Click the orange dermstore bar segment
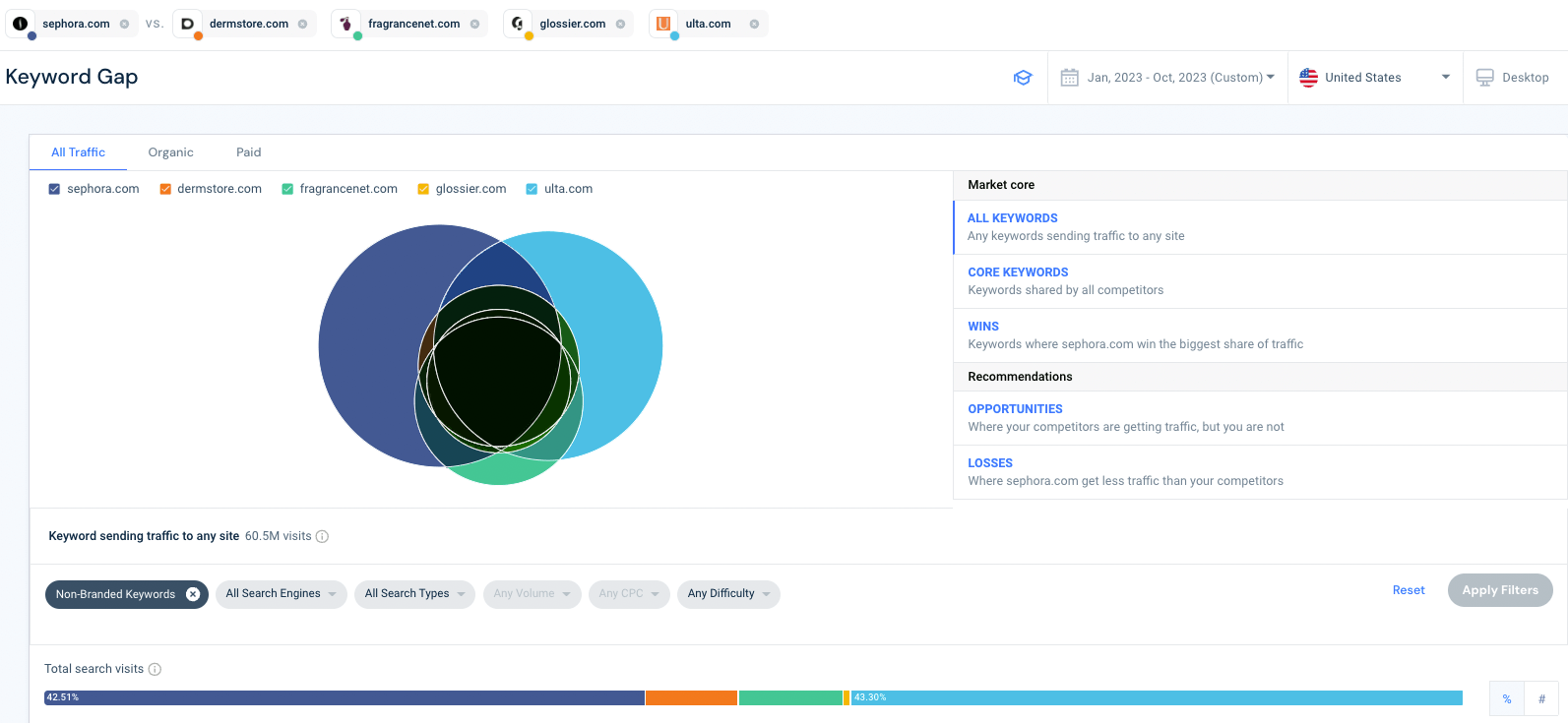 pos(691,697)
